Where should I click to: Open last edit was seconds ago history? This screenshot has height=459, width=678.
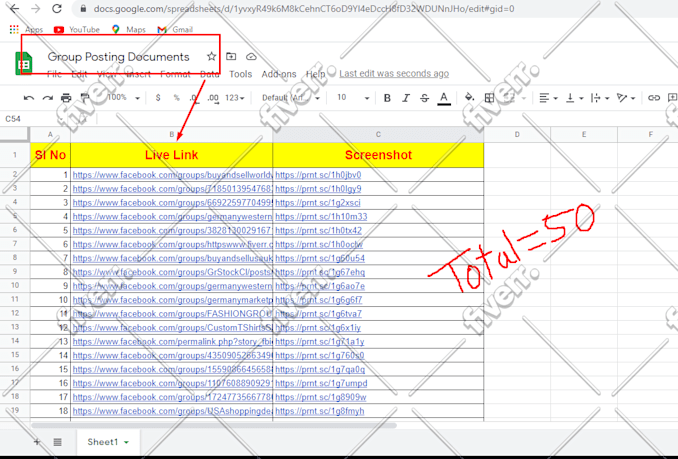[x=394, y=73]
